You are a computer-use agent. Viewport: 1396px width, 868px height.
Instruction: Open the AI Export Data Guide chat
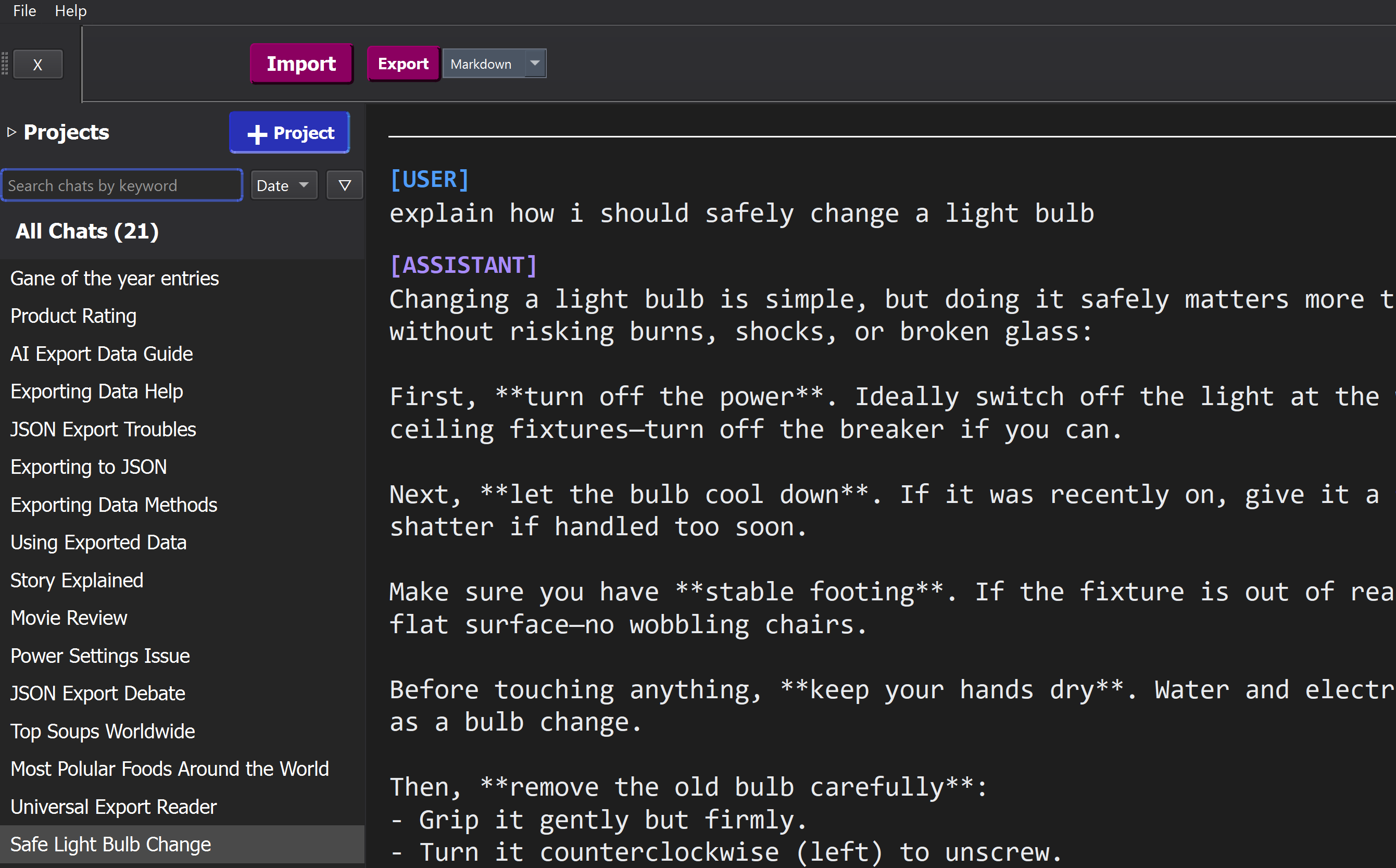[x=183, y=354]
